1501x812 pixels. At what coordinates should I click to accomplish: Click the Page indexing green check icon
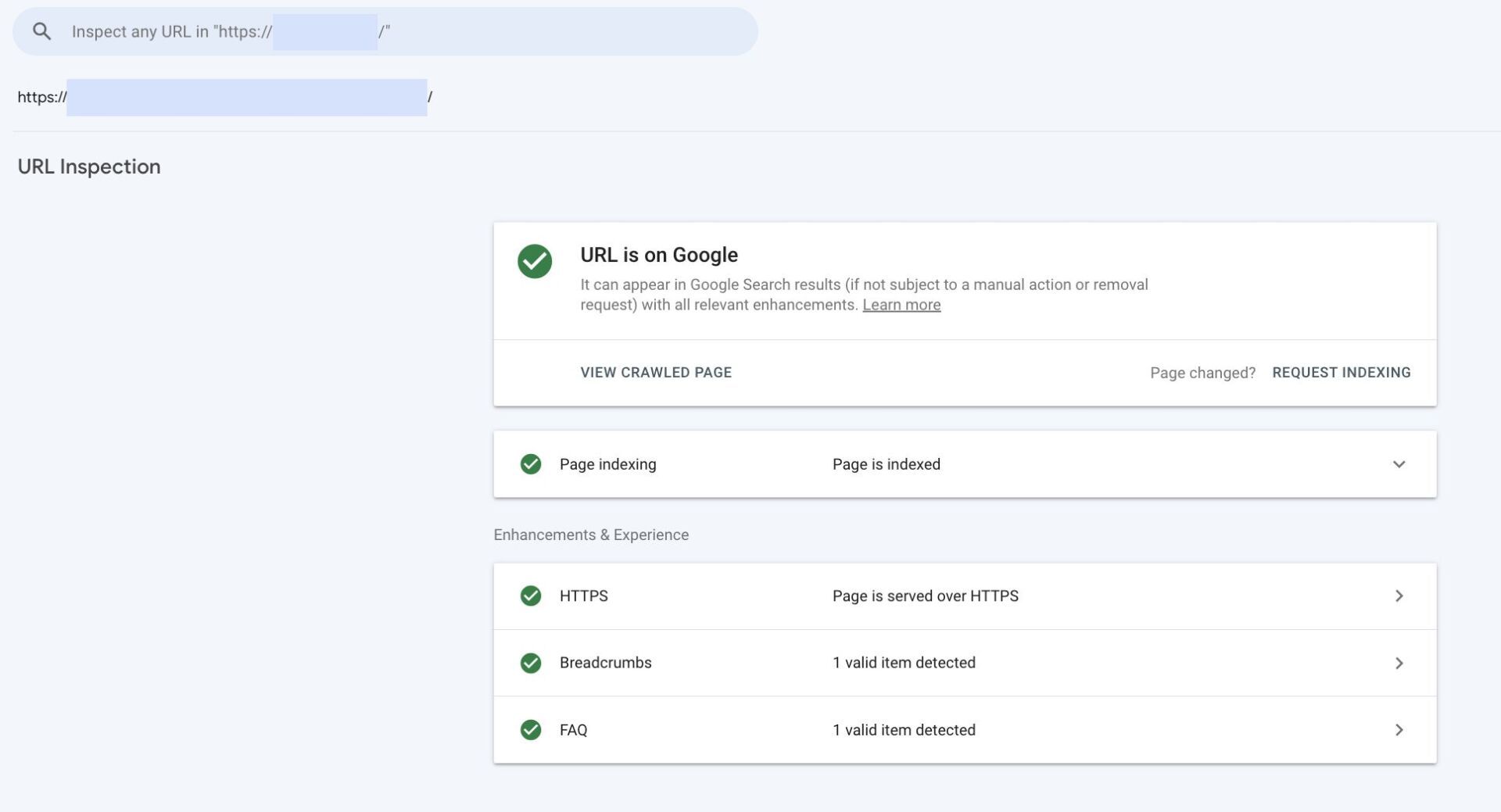pos(531,464)
